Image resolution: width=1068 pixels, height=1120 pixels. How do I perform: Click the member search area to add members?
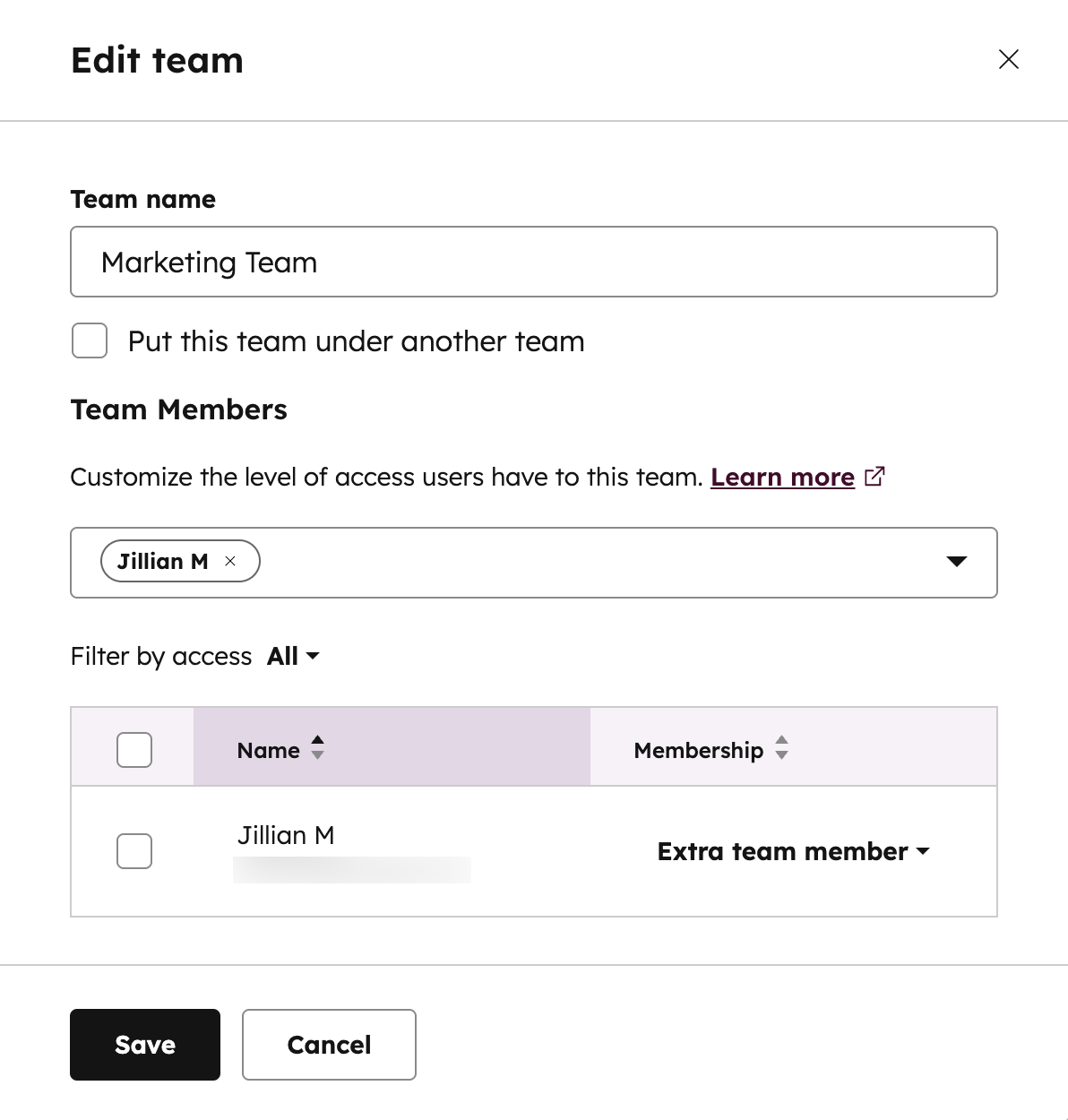(582, 562)
